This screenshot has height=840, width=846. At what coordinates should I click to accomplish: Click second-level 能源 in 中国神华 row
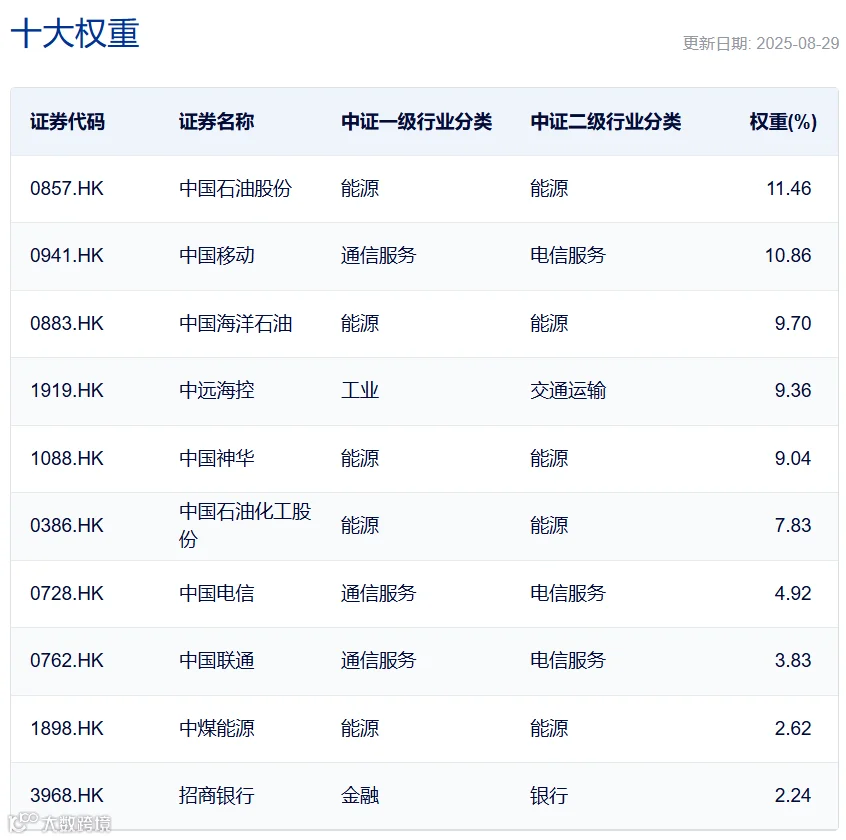tap(549, 458)
